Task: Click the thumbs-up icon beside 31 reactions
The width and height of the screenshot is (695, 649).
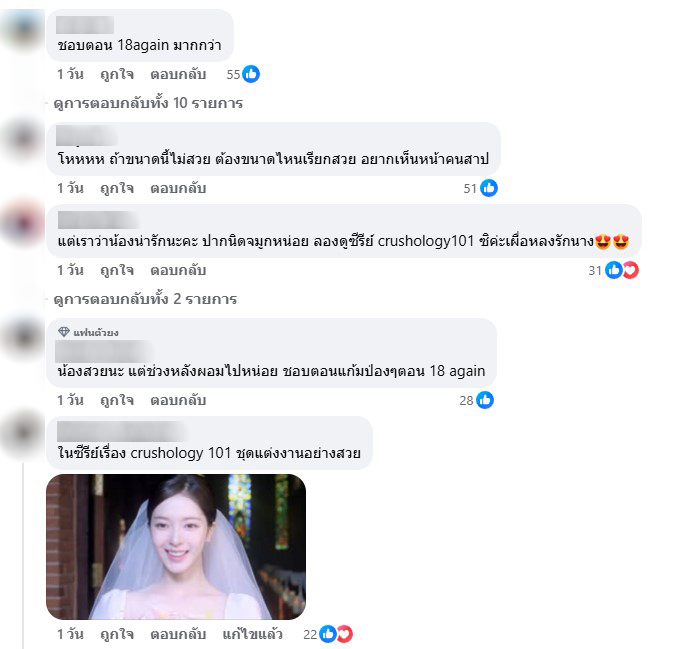Action: [x=614, y=270]
